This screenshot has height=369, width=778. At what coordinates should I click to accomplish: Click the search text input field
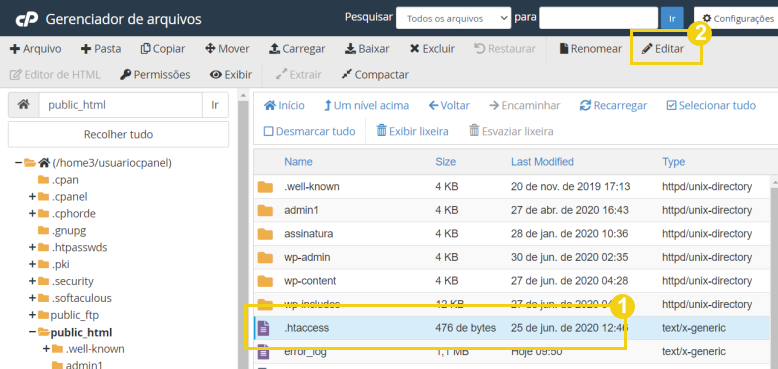598,18
